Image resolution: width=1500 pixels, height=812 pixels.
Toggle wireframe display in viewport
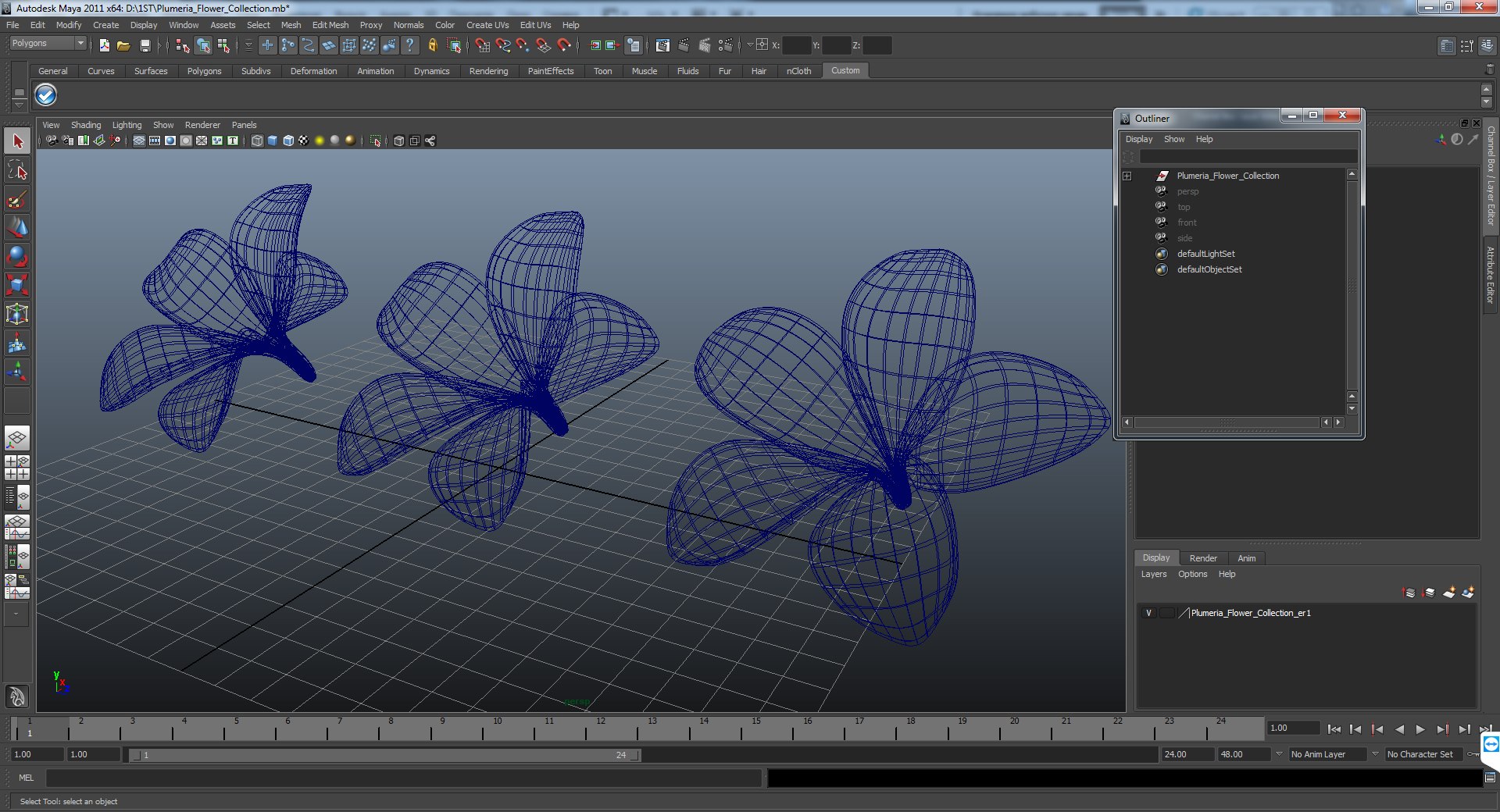tap(257, 141)
